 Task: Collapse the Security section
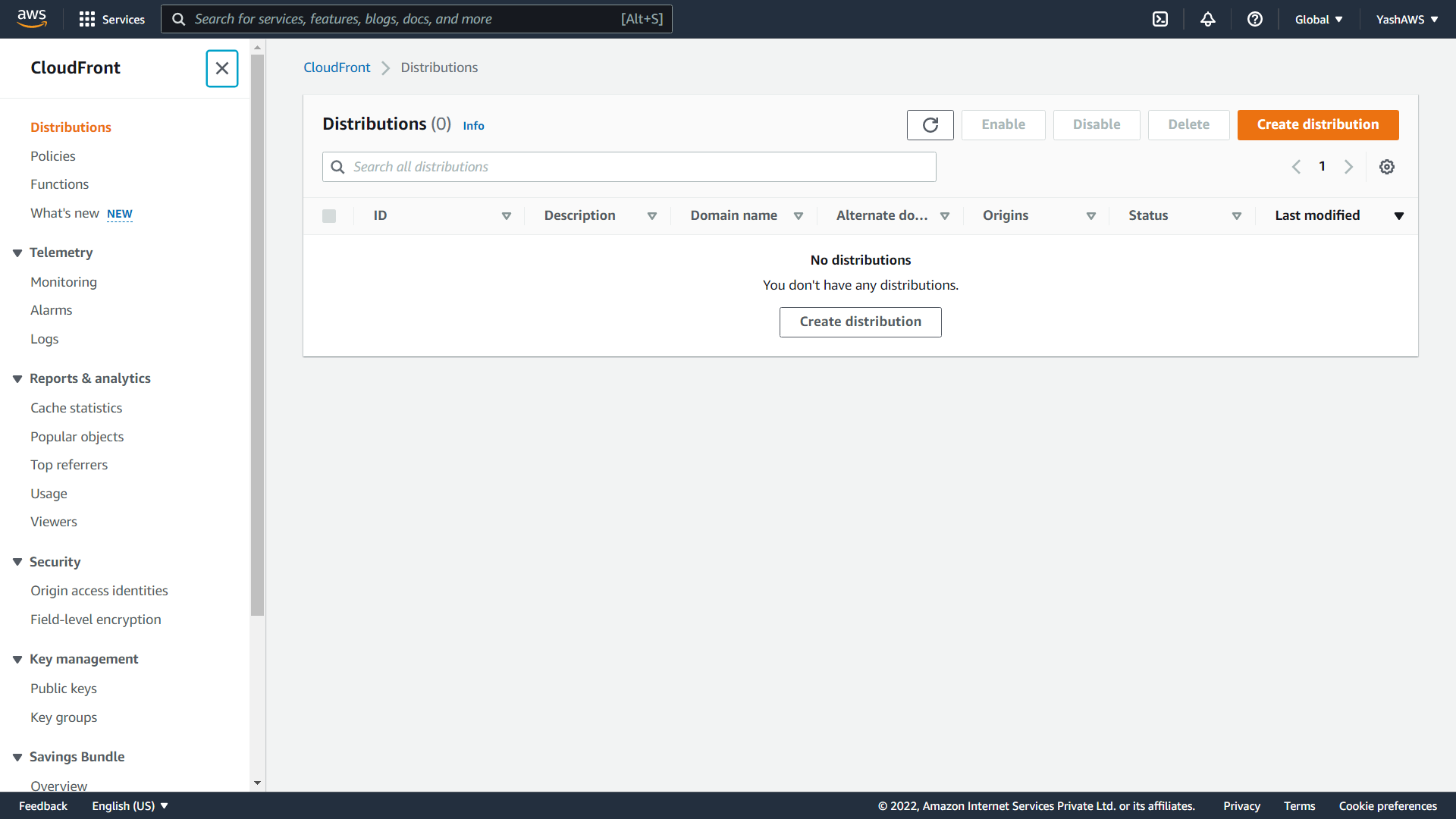click(x=17, y=562)
